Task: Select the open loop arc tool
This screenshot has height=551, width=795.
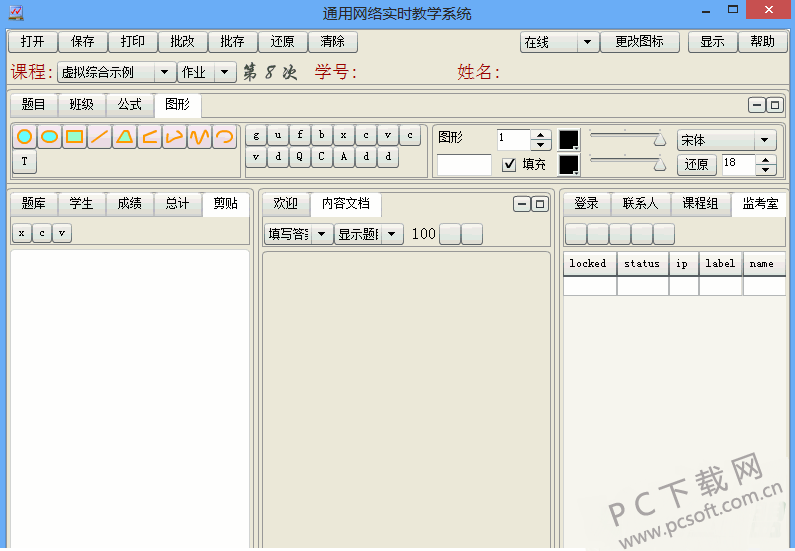Action: pyautogui.click(x=224, y=136)
